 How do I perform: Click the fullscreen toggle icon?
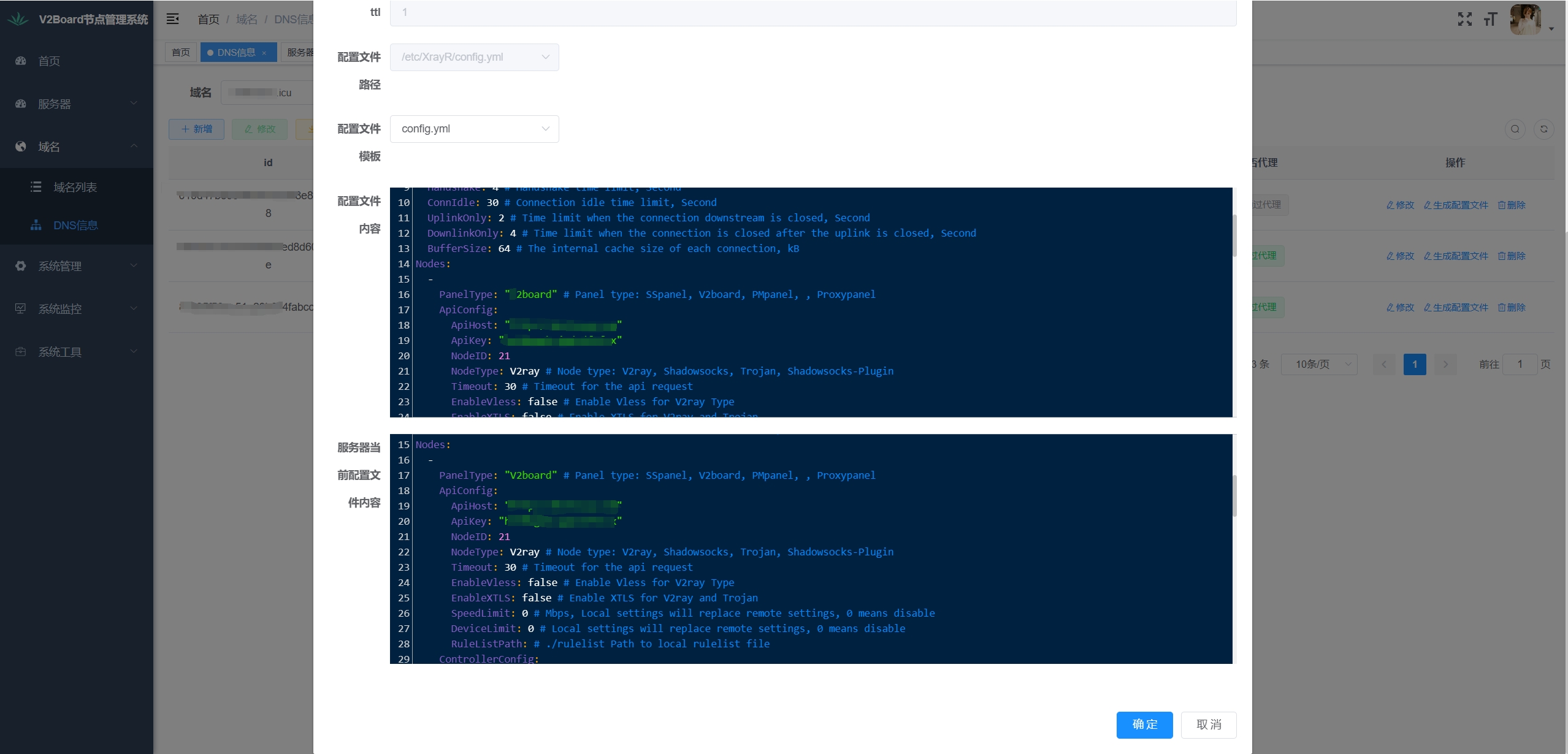(x=1464, y=20)
